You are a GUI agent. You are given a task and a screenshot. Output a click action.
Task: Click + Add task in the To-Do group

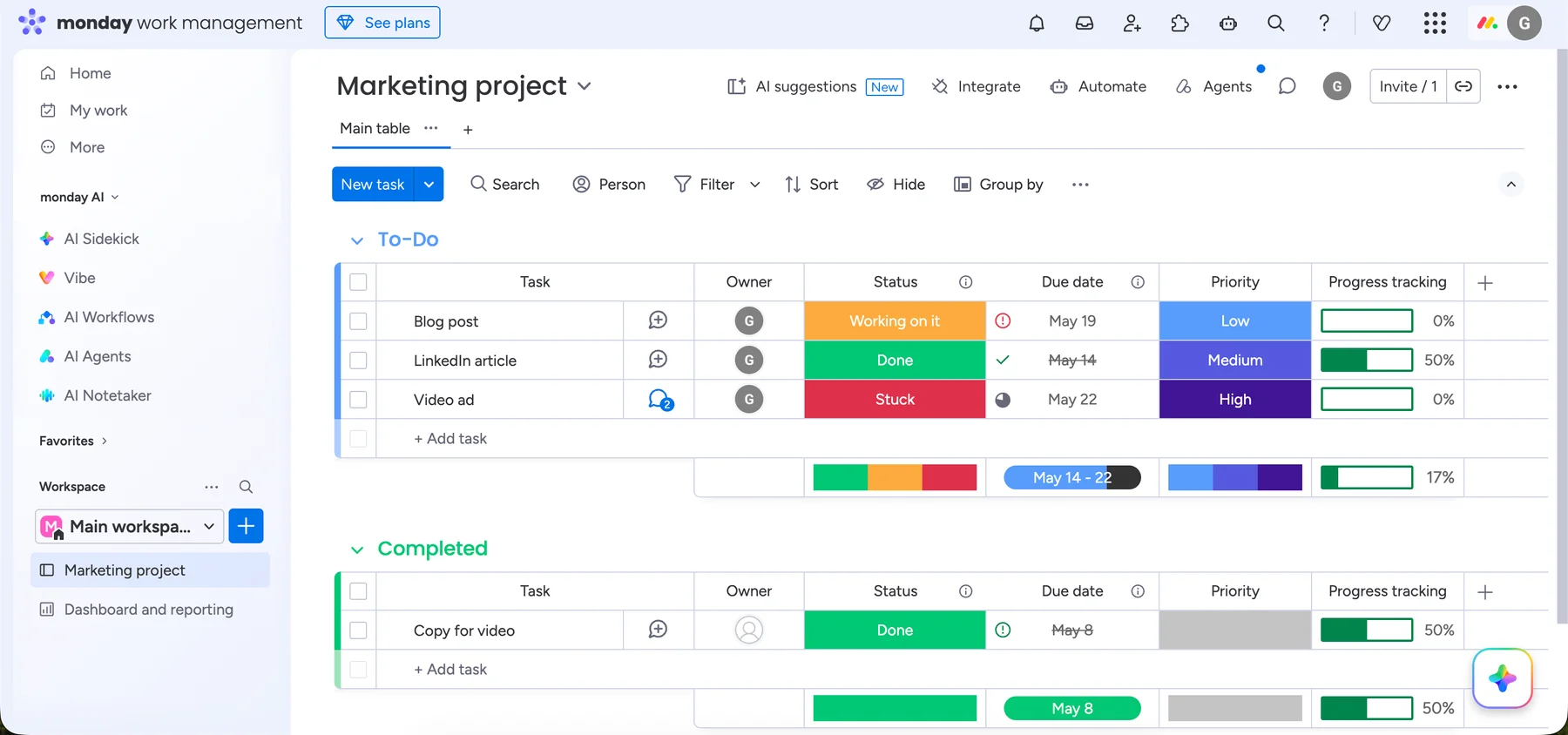click(450, 439)
